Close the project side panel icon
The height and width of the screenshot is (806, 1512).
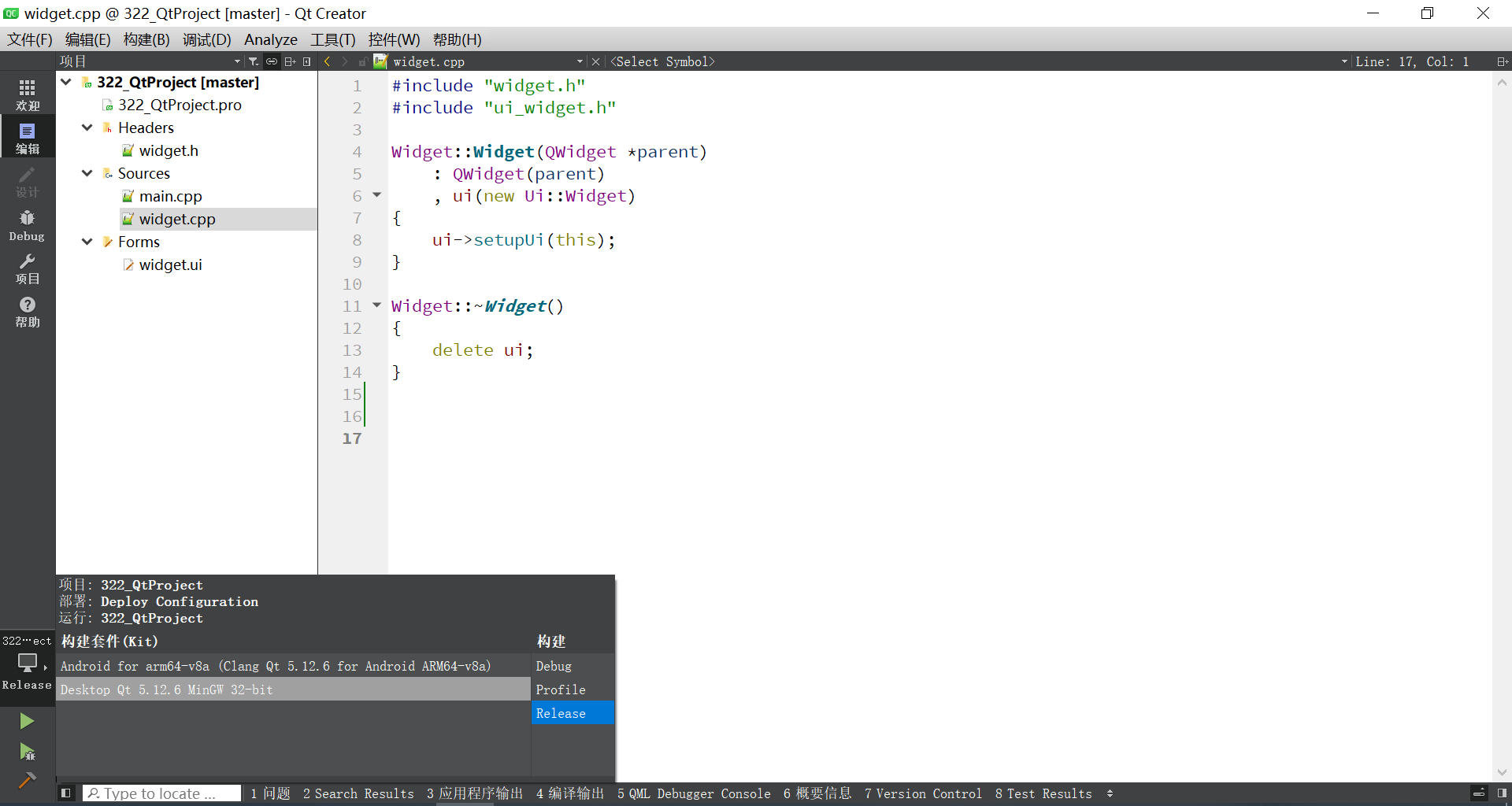click(x=307, y=61)
